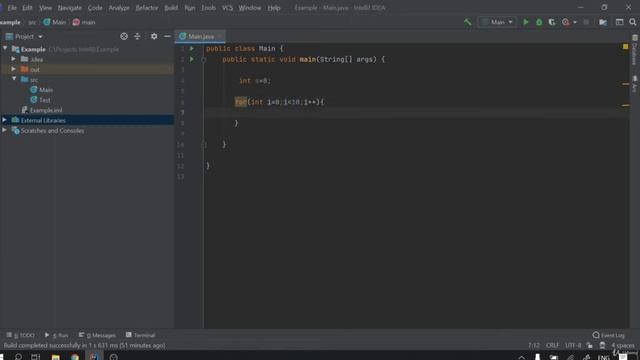
Task: Open the Event Log
Action: (609, 335)
